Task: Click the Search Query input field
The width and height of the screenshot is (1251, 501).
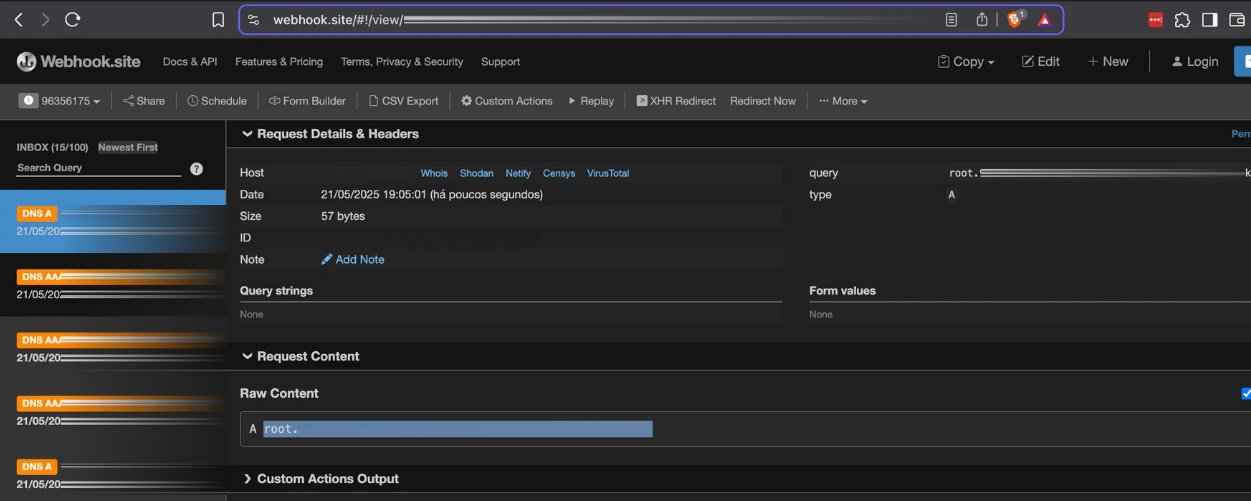Action: (98, 168)
